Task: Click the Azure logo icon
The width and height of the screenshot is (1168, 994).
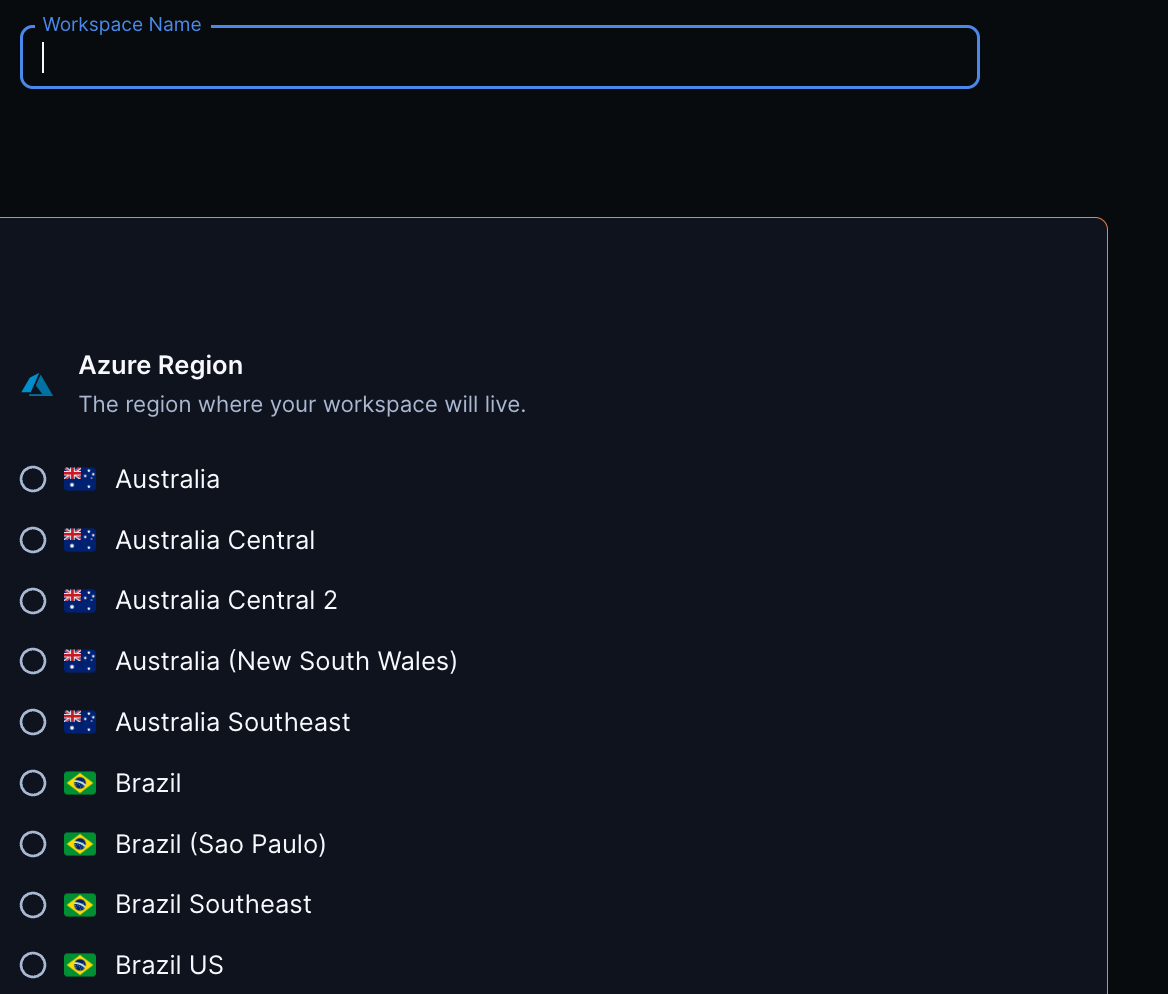Action: click(36, 384)
